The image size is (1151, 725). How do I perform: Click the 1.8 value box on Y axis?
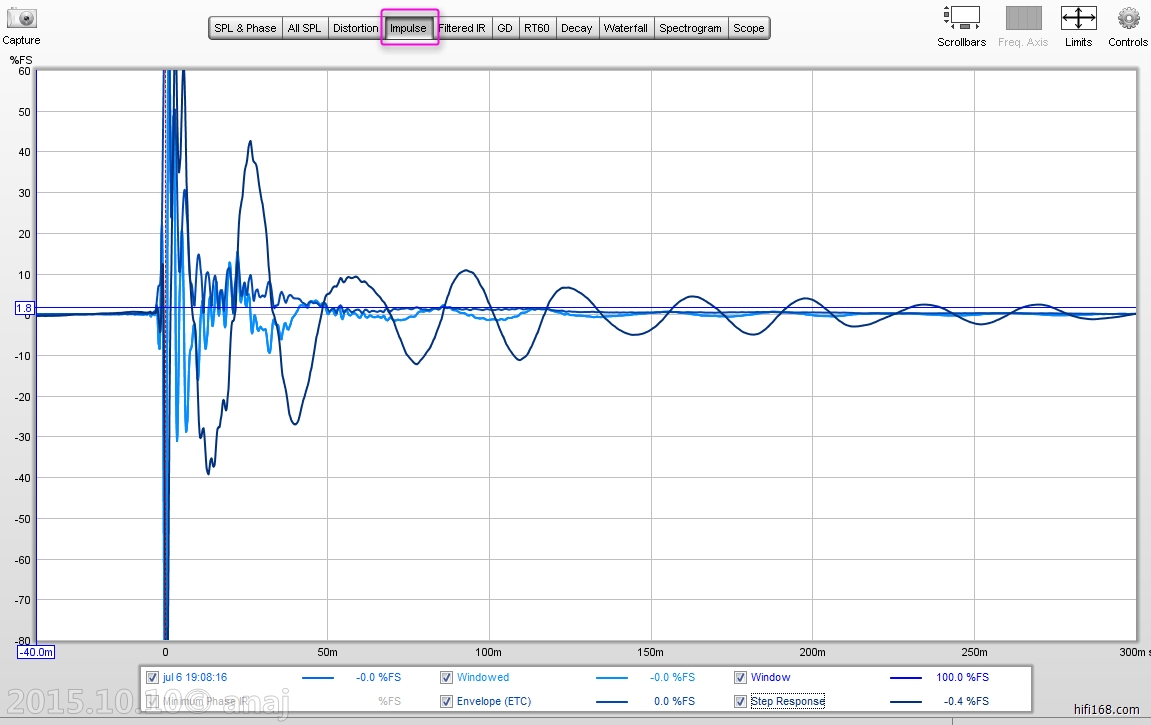point(25,309)
